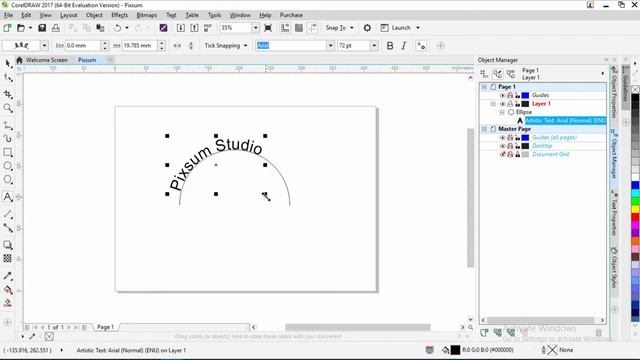The height and width of the screenshot is (360, 640).
Task: Open the Purchase menu item
Action: coord(291,15)
